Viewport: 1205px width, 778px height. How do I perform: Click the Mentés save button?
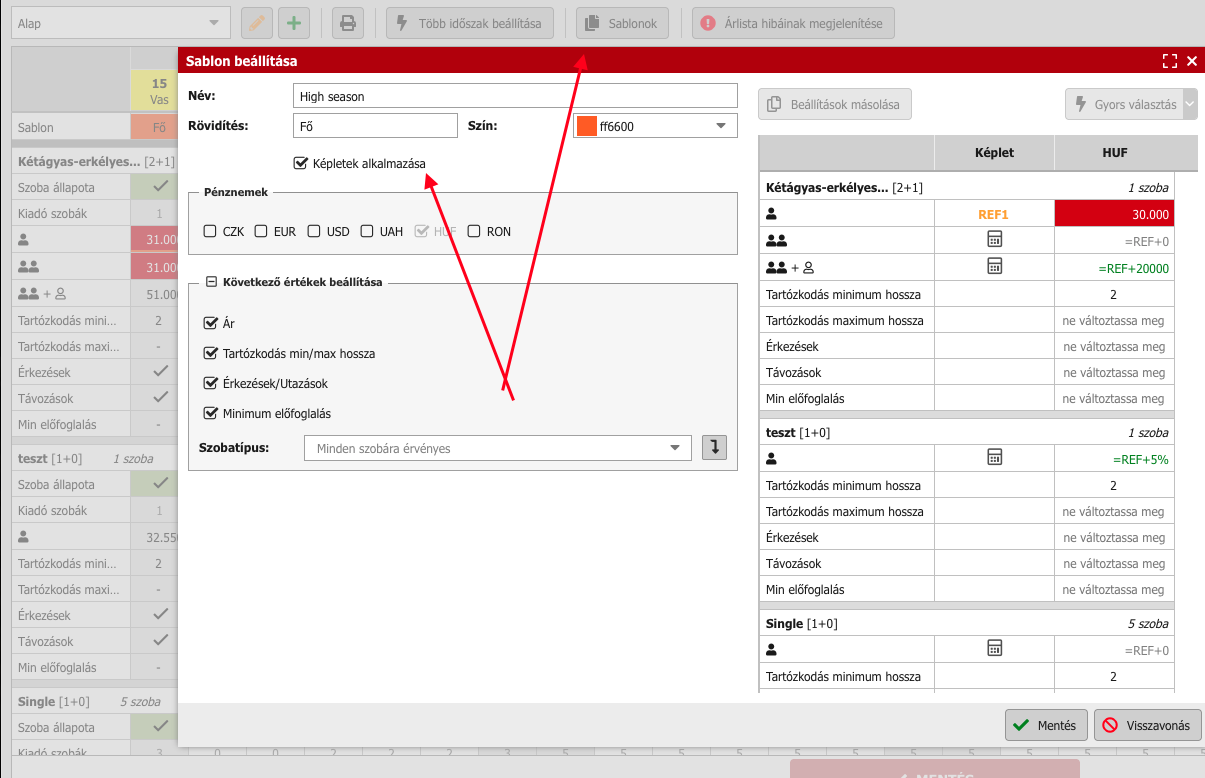(x=1045, y=725)
